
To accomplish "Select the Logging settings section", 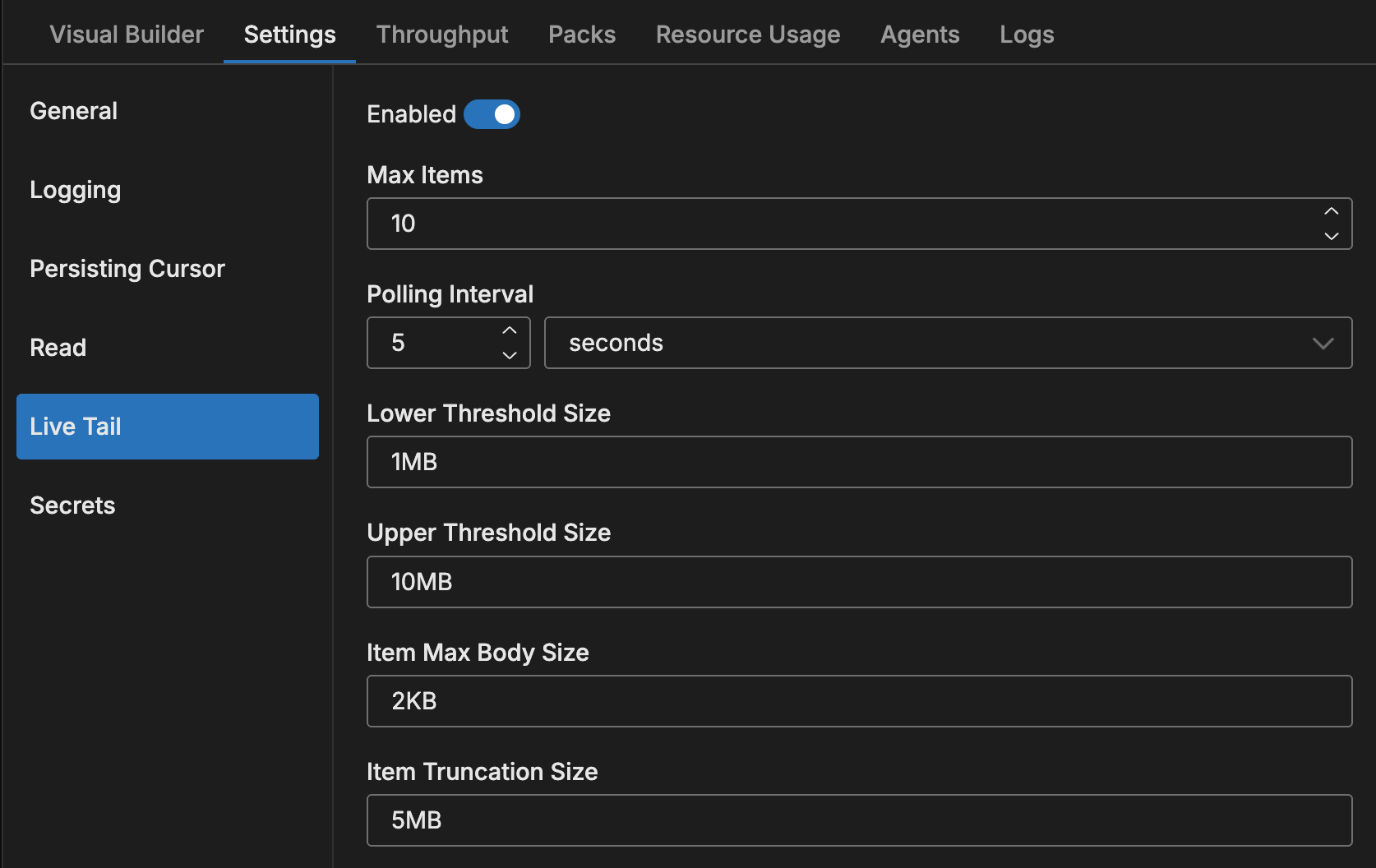I will pyautogui.click(x=75, y=189).
